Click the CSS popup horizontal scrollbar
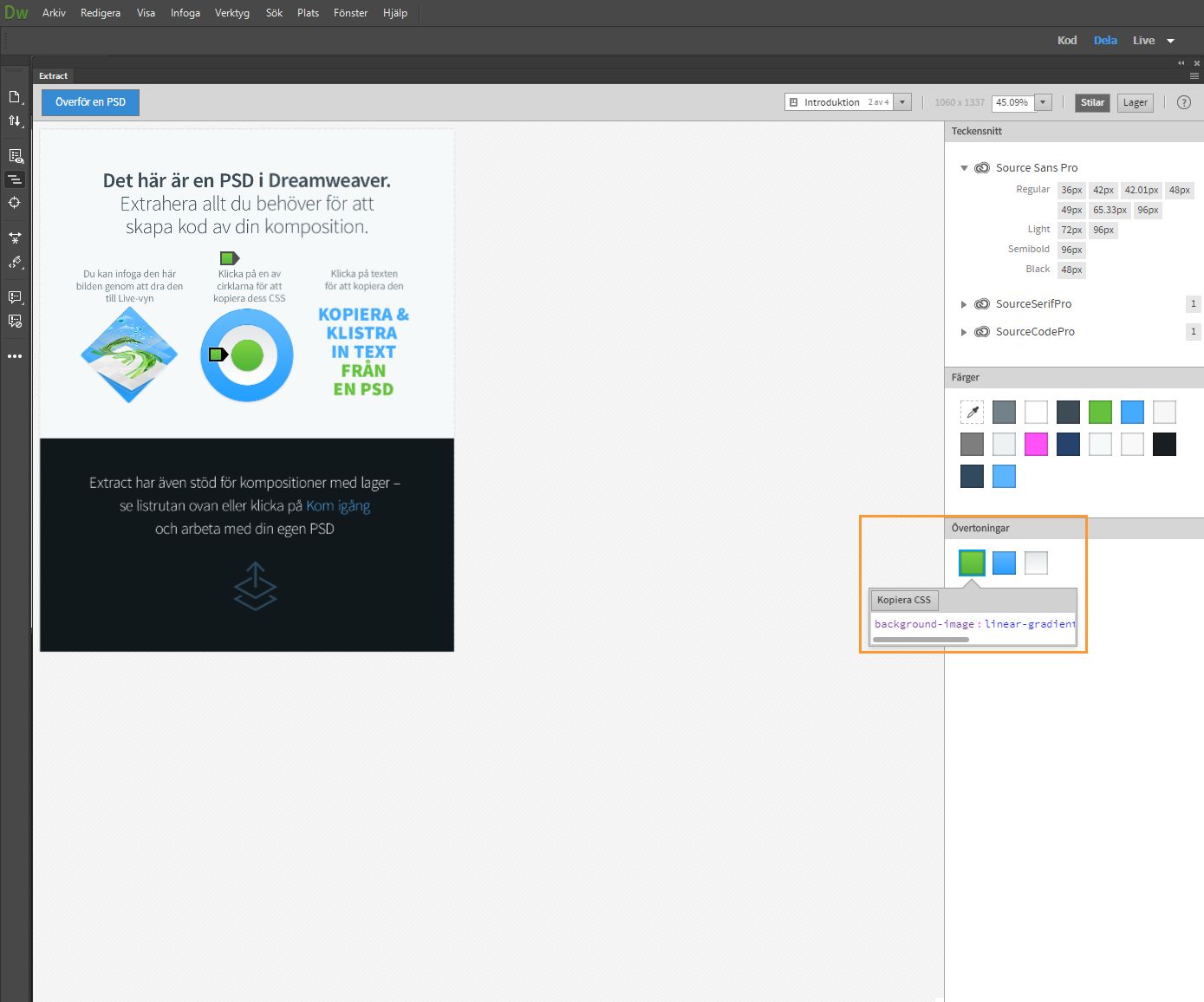 click(x=921, y=640)
